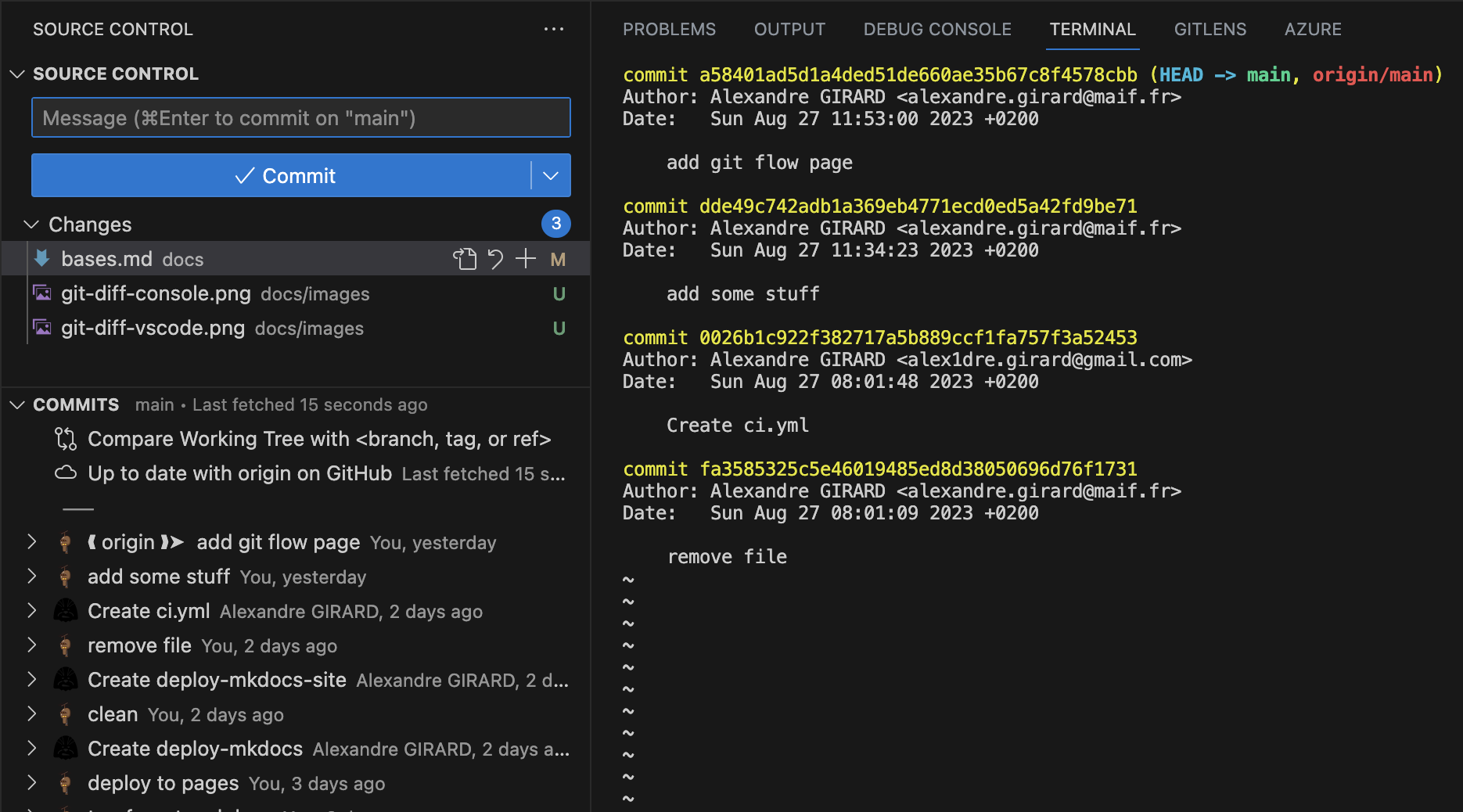This screenshot has height=812, width=1463.
Task: Expand the 'deploy to pages' commit
Action: pyautogui.click(x=31, y=782)
